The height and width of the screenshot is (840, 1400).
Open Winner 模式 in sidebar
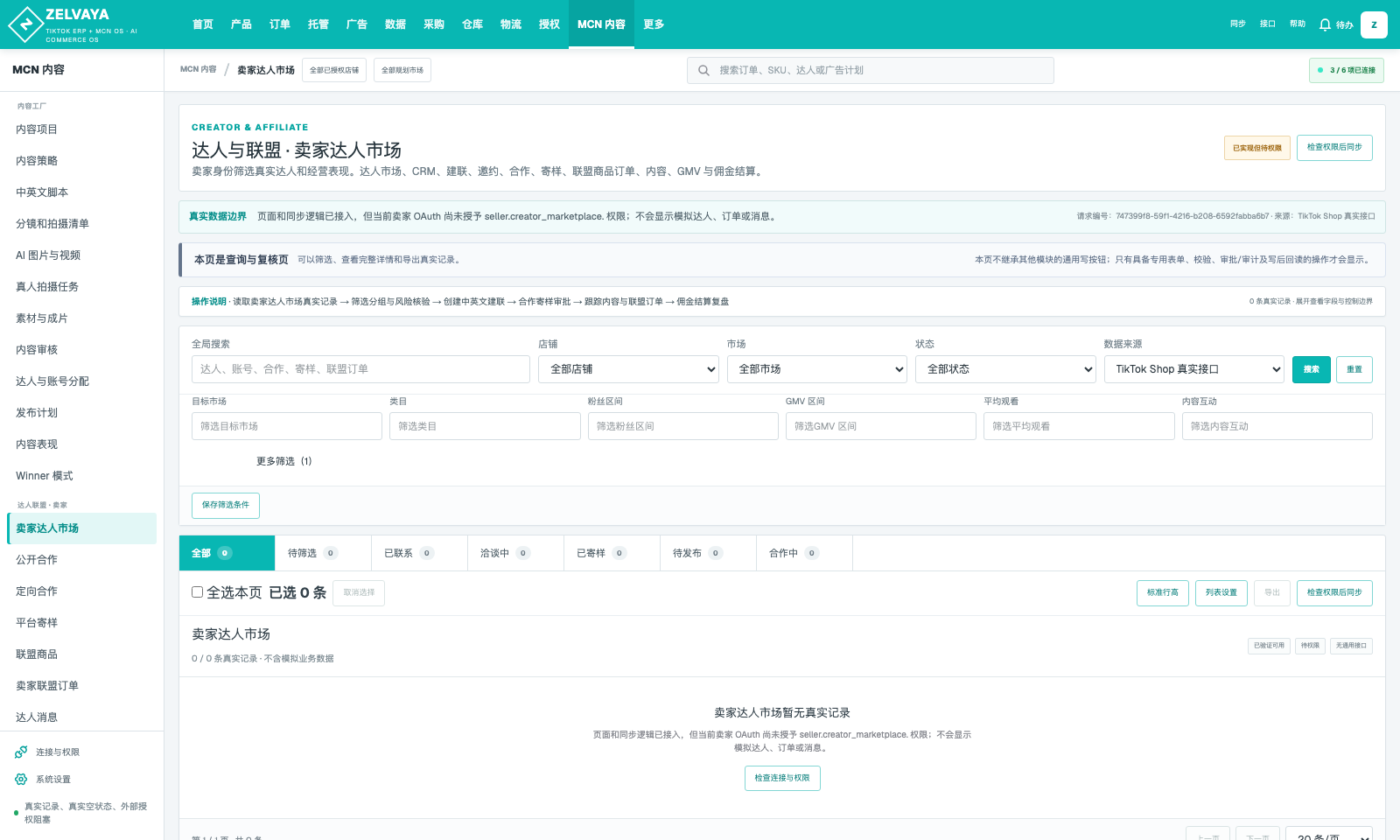[81, 476]
